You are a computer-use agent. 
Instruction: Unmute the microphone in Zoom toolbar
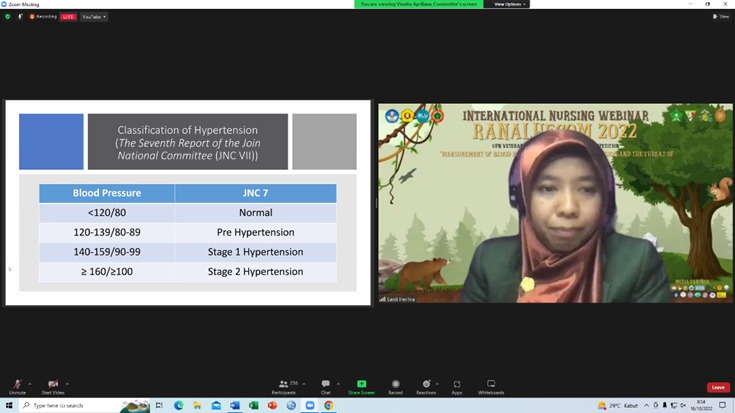(17, 385)
